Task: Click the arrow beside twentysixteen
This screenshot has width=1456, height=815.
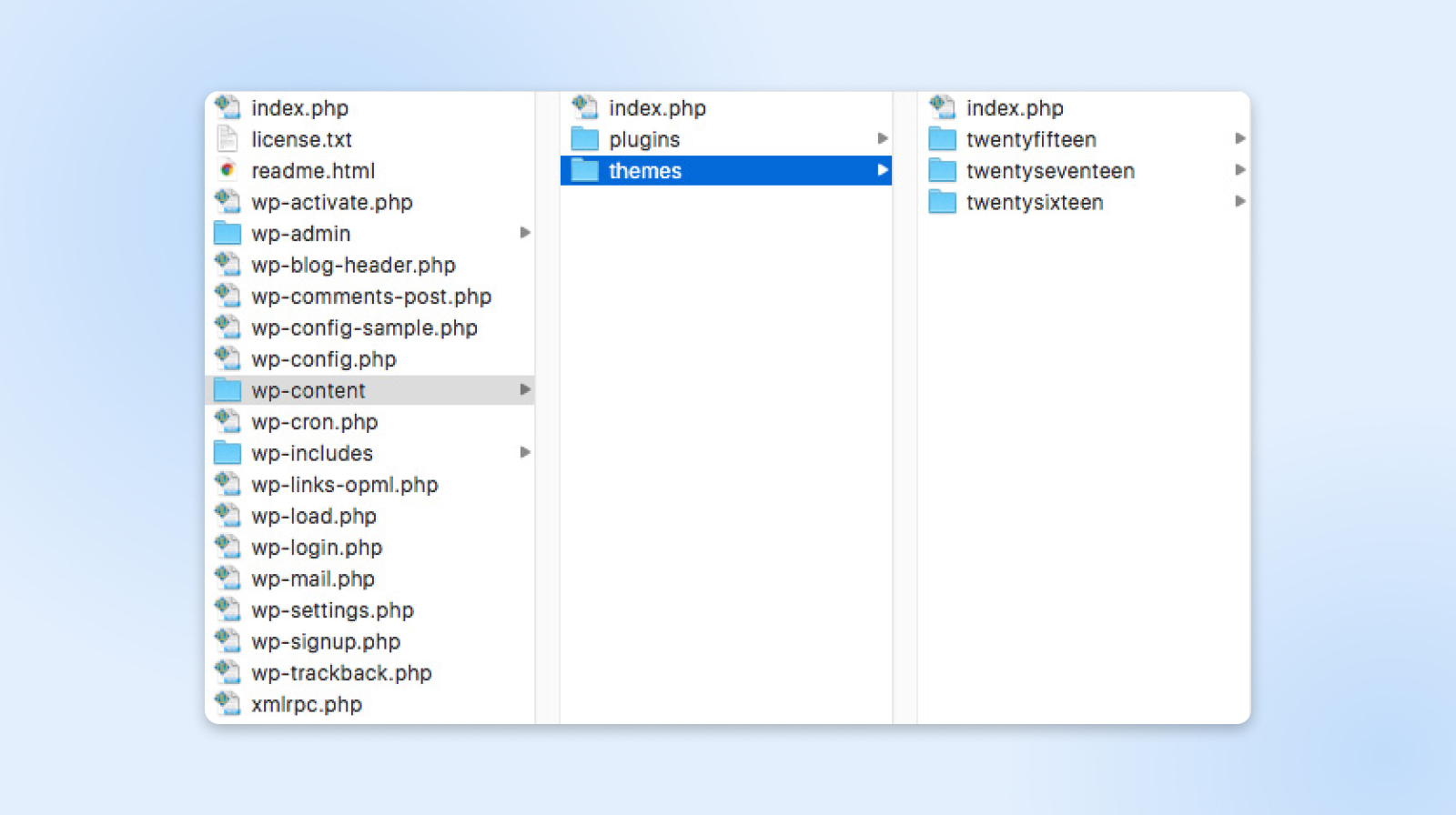Action: tap(1239, 201)
